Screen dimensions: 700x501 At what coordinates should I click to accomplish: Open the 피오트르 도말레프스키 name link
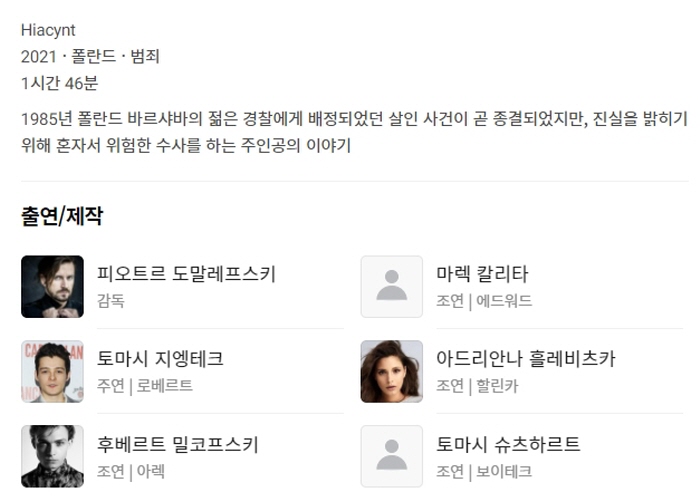186,274
